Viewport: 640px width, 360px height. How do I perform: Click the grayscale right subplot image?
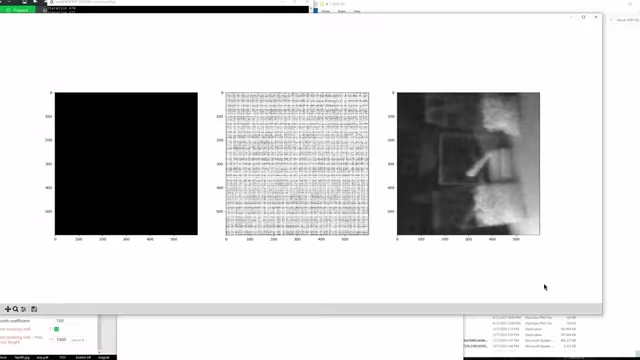(x=468, y=164)
